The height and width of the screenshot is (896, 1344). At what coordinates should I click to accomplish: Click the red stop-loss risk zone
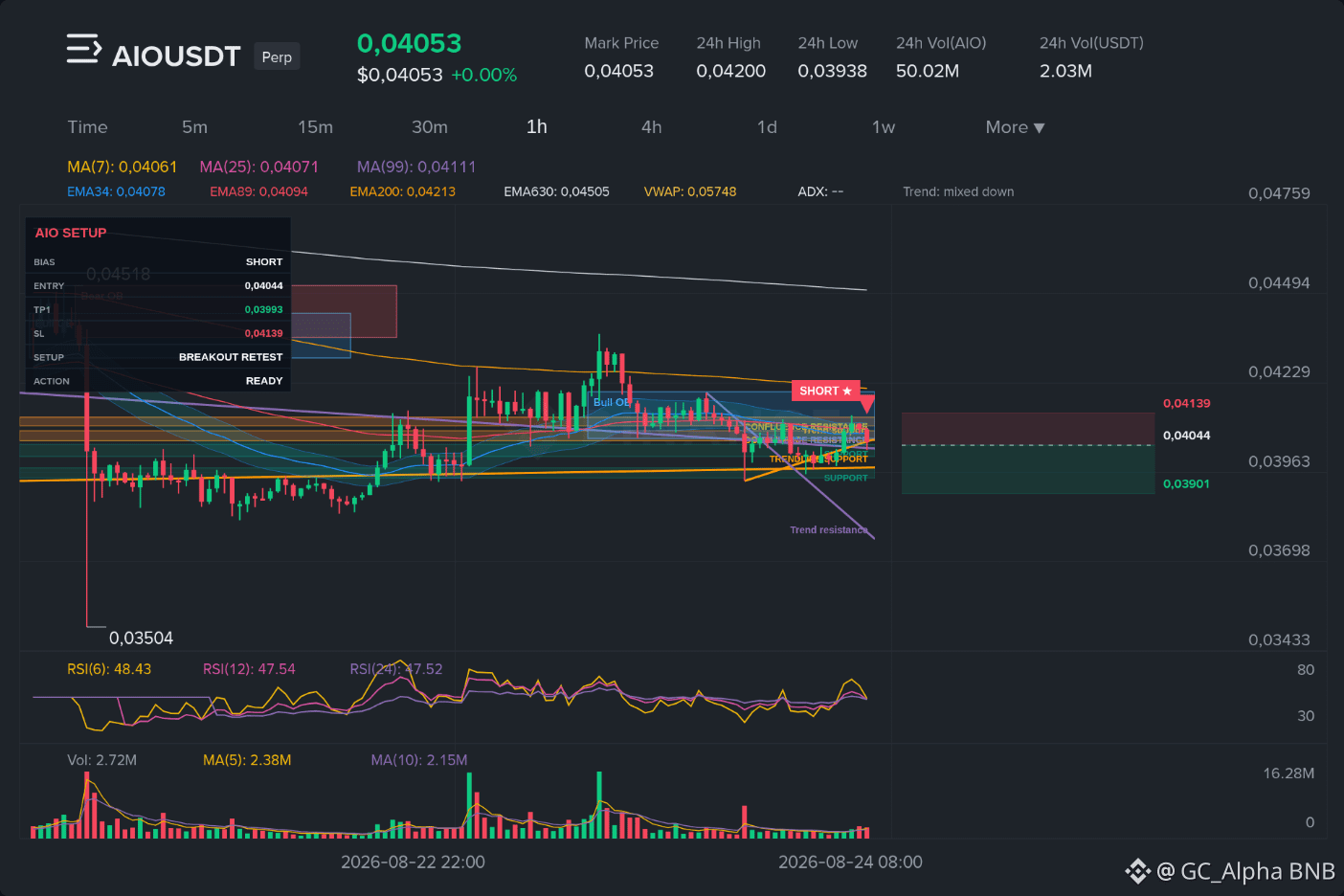[x=1028, y=429]
